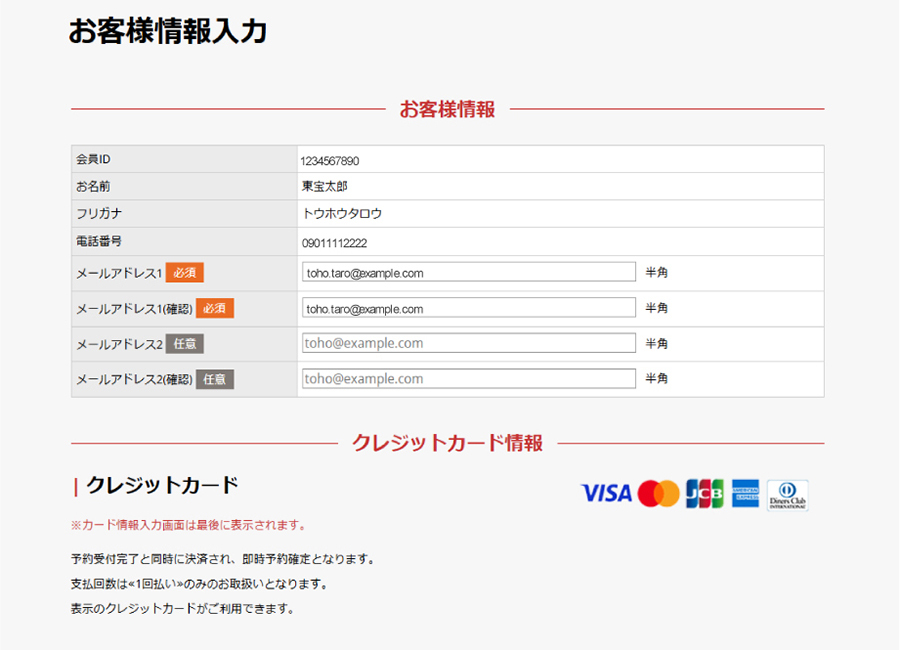900x650 pixels.
Task: Click the 必須 badge beside メールアドレス1
Action: 184,272
